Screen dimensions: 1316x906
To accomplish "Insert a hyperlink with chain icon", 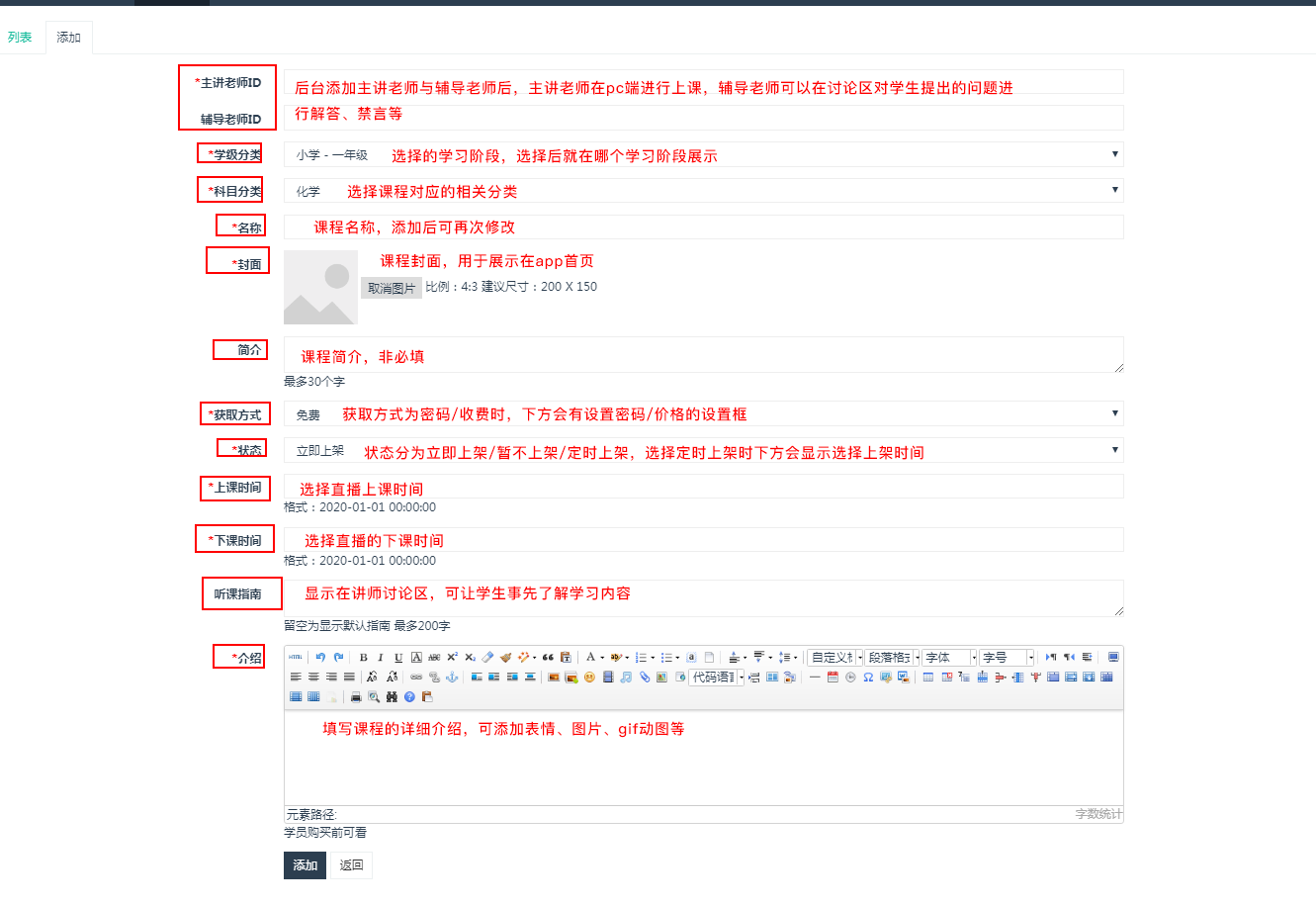I will [x=416, y=677].
